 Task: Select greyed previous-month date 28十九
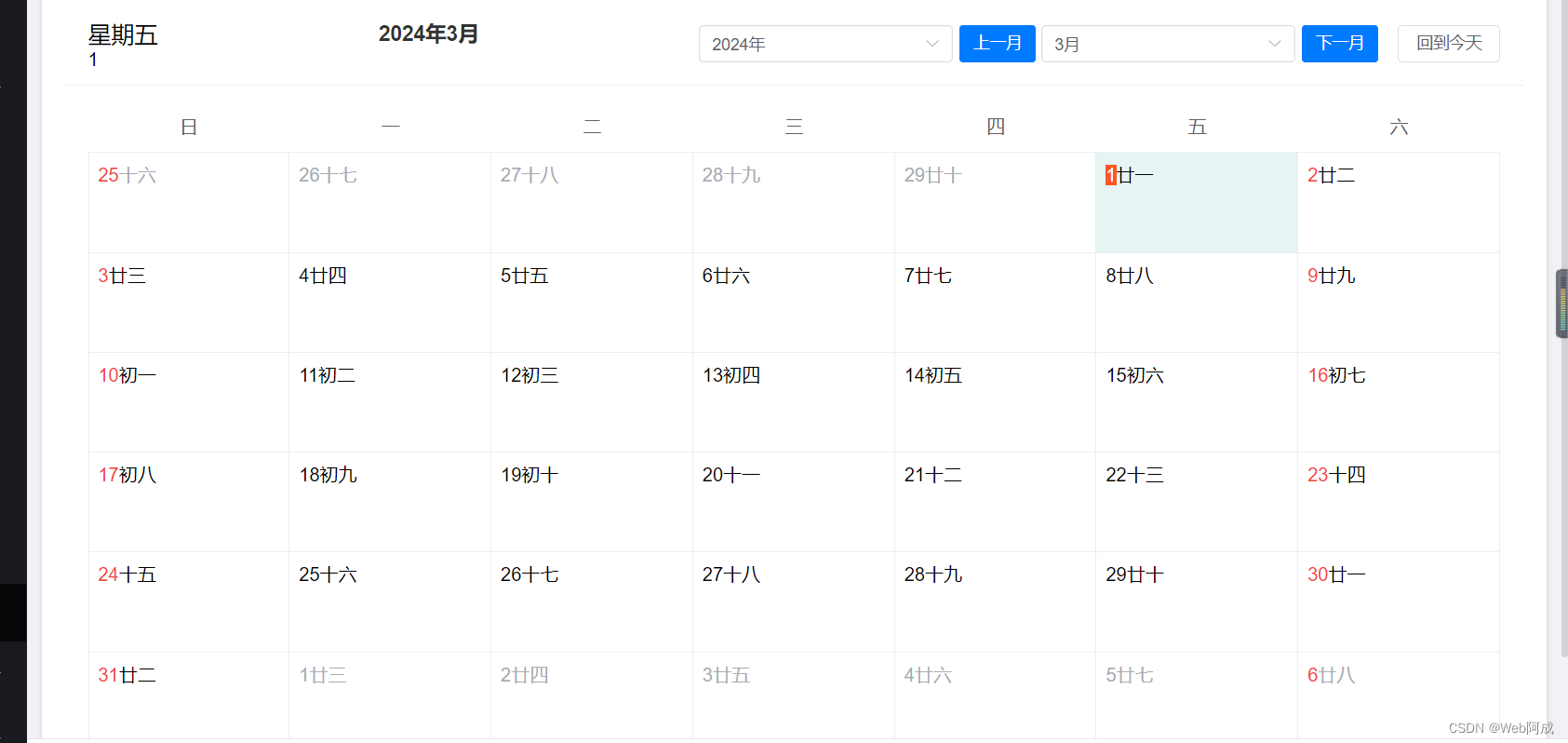[x=794, y=202]
